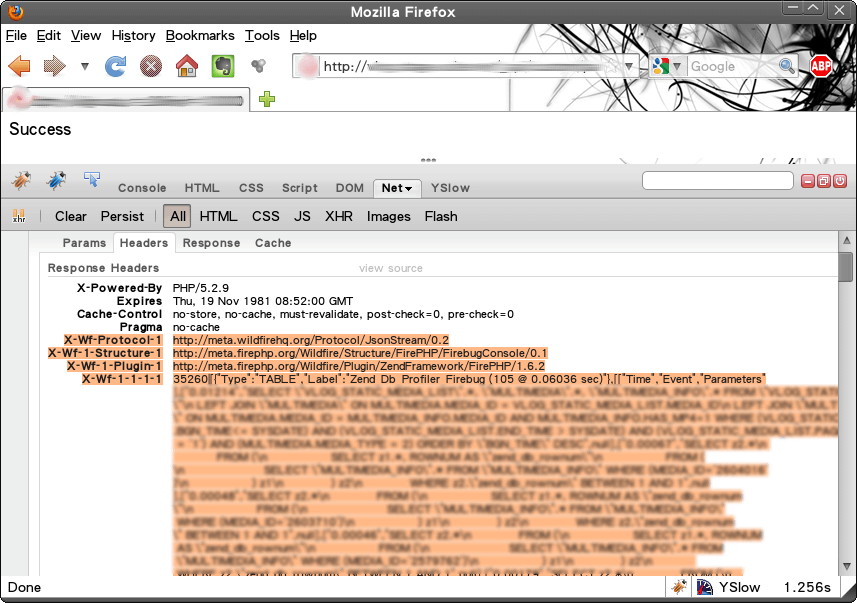This screenshot has height=603, width=857.
Task: Click the Firebug orange bug icon in panel toolbar
Action: click(x=22, y=180)
